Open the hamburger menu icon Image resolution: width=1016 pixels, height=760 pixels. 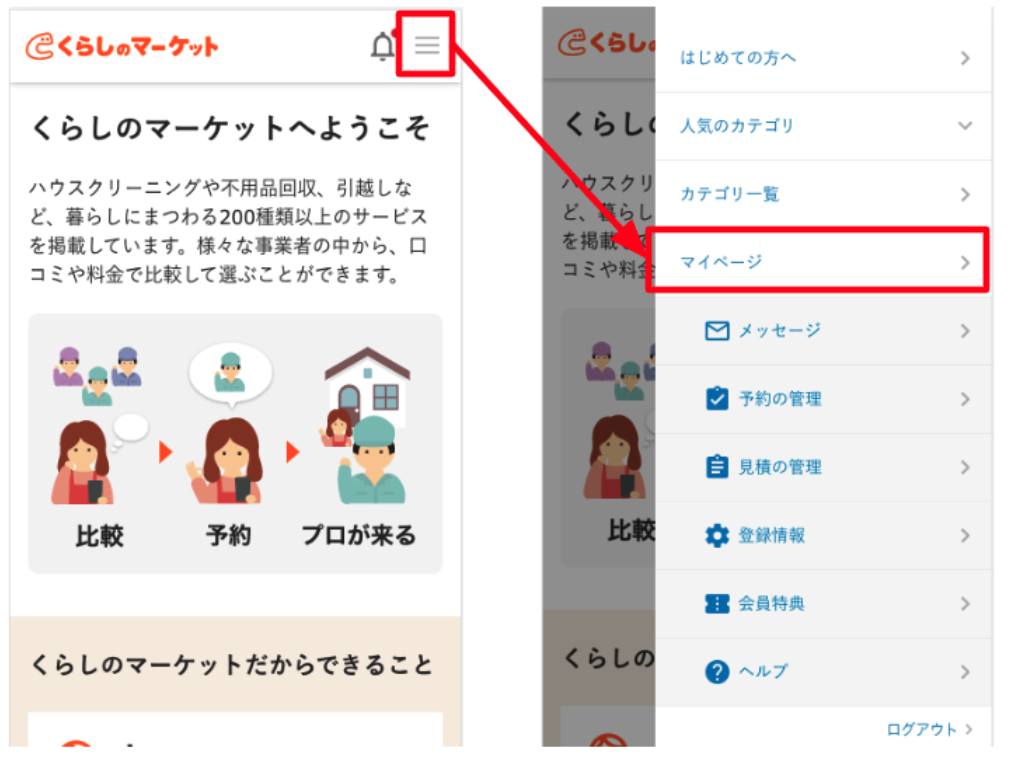coord(427,45)
